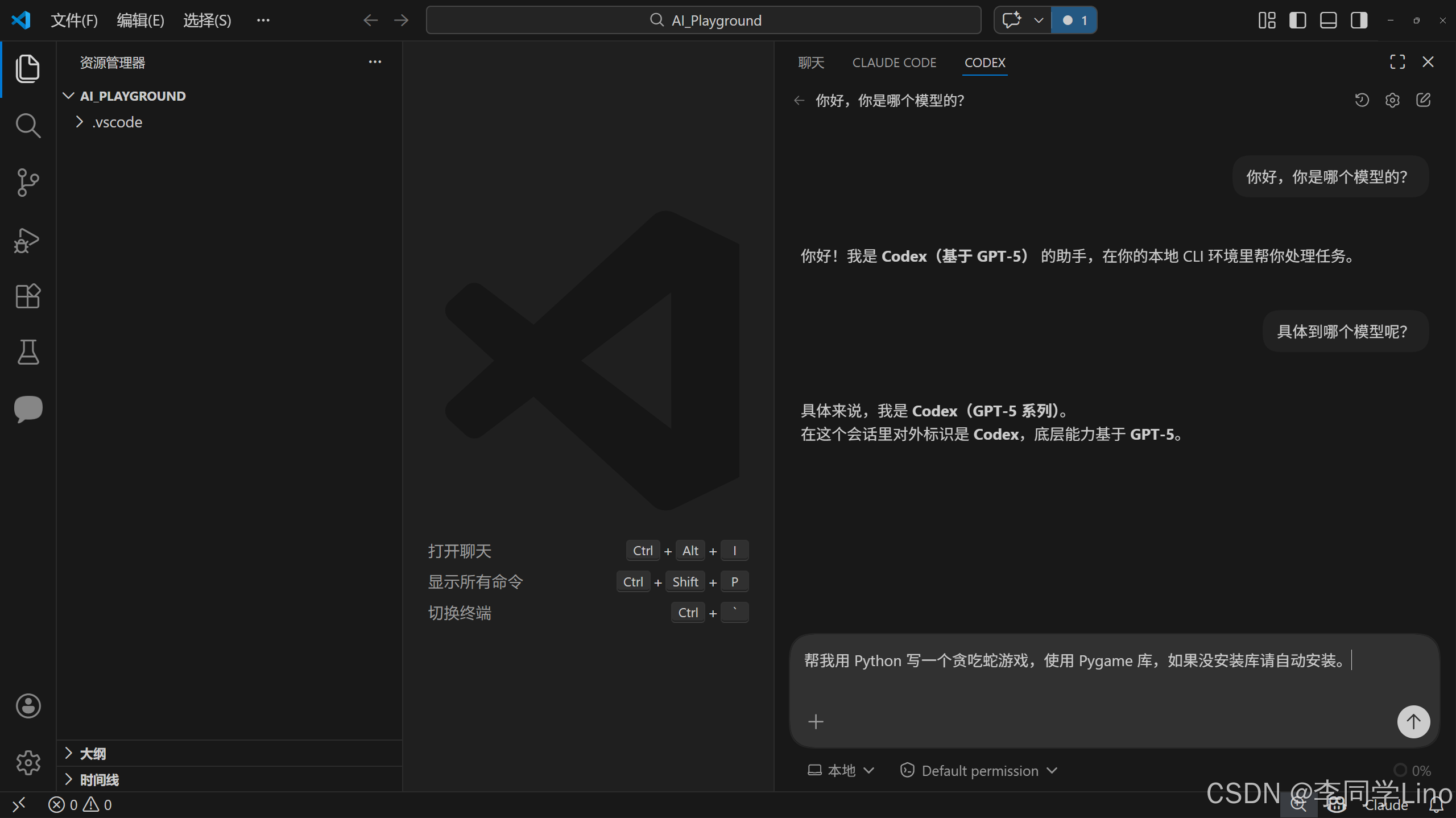Viewport: 1456px width, 818px height.
Task: Toggle the primary side bar
Action: 1297,20
